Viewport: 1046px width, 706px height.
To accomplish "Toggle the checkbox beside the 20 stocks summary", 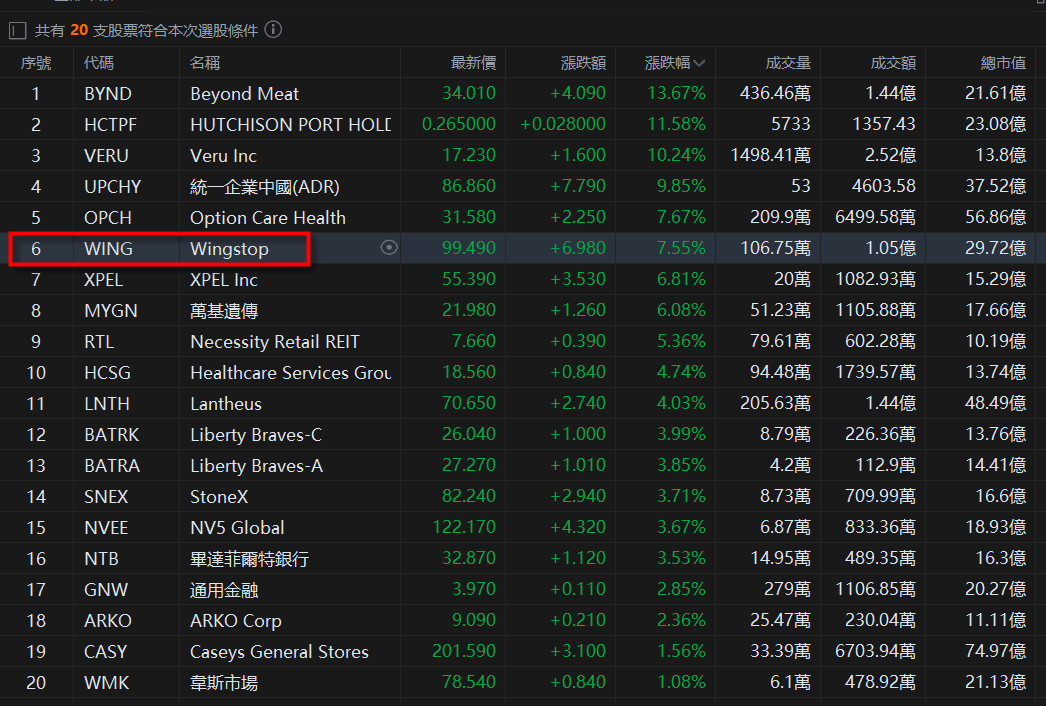I will (x=17, y=31).
